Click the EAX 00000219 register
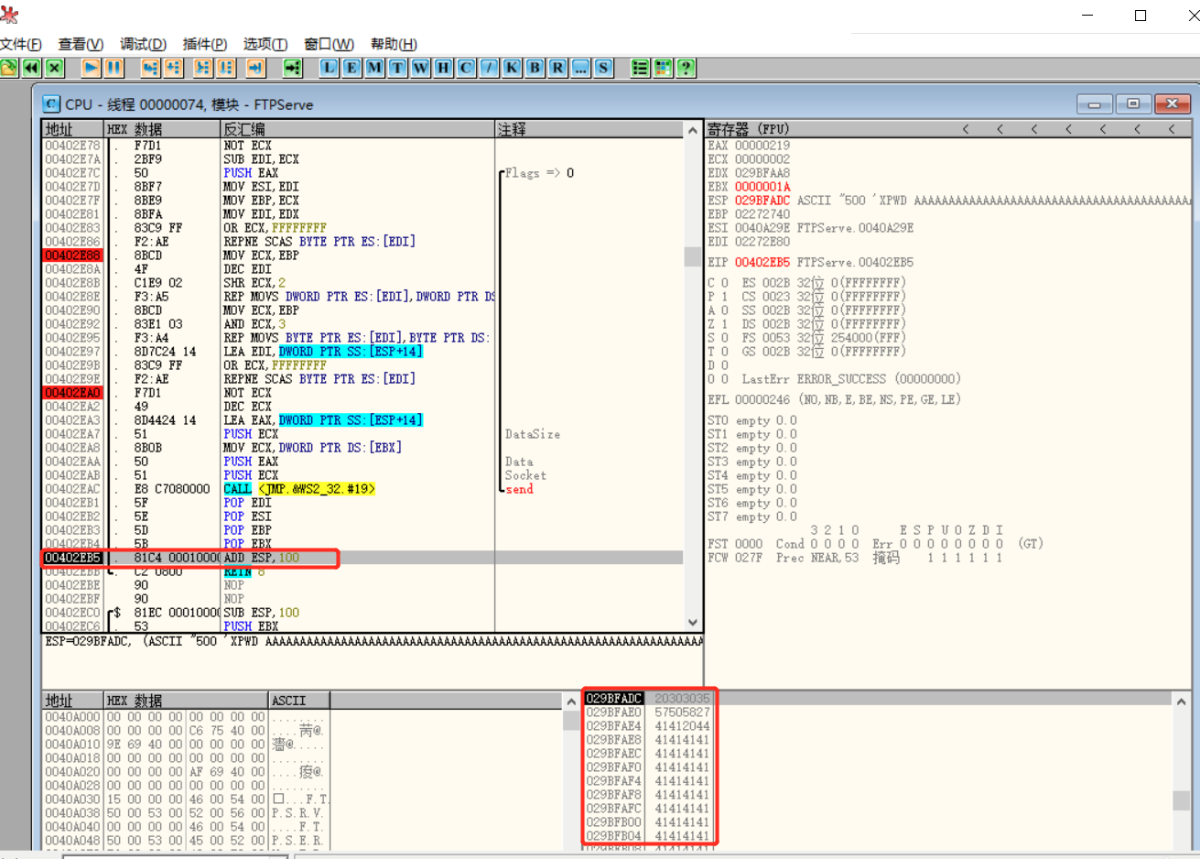 pos(748,145)
